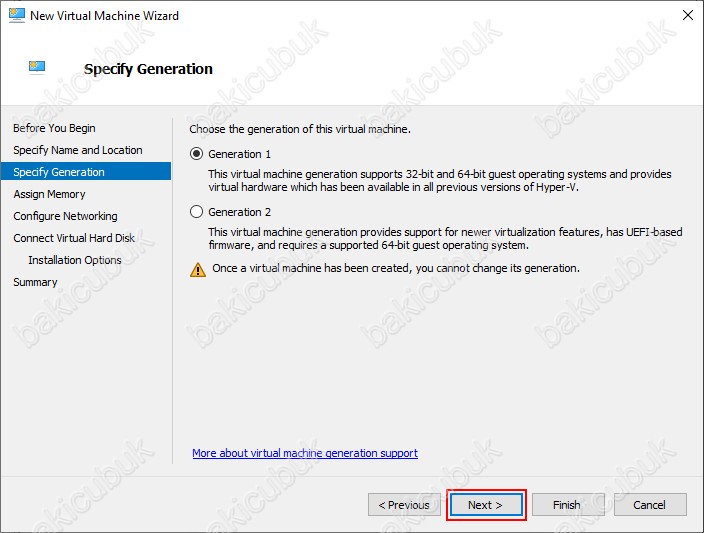Go to Connect Virtual Hard Disk step
Image resolution: width=704 pixels, height=533 pixels.
(x=74, y=238)
